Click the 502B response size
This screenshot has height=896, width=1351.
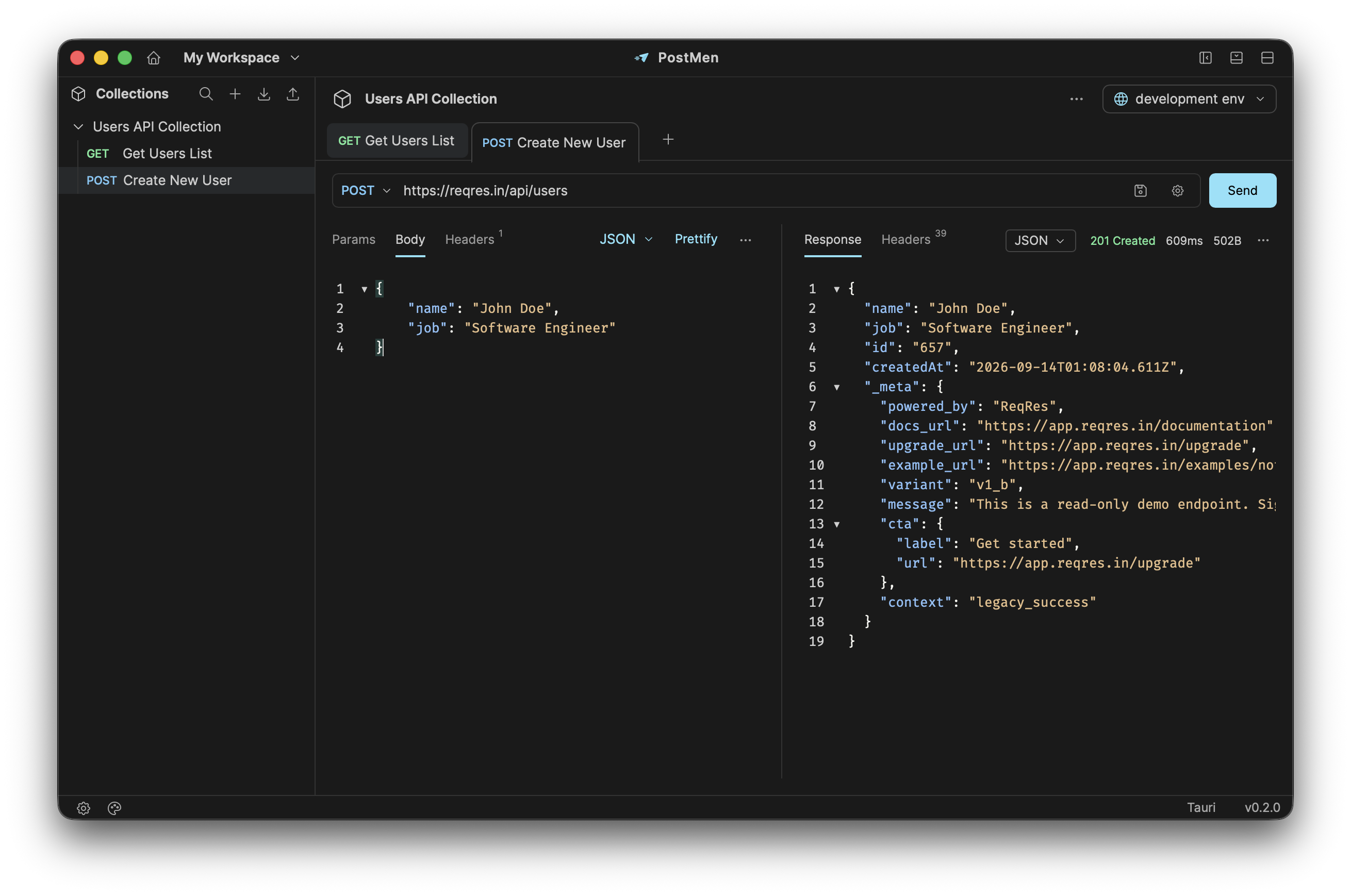1226,241
